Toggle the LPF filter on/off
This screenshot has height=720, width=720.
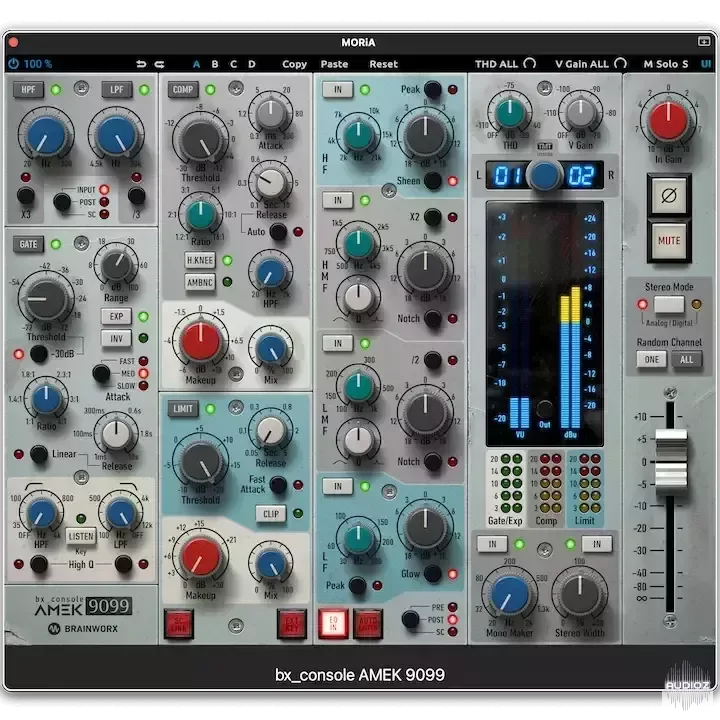(x=117, y=90)
